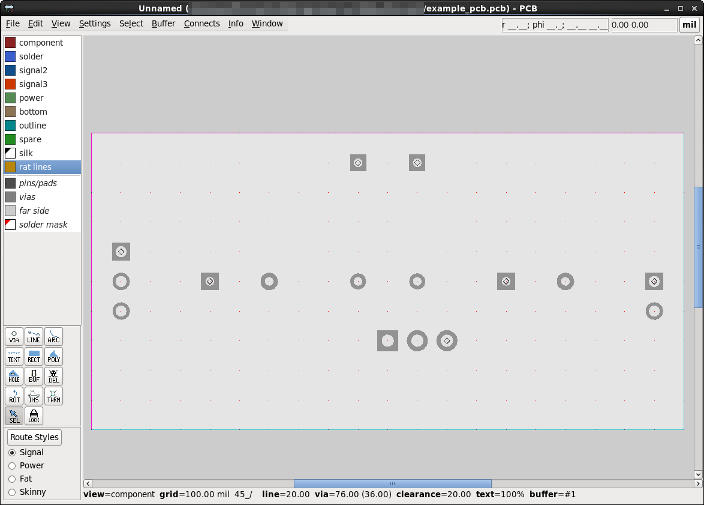Image resolution: width=704 pixels, height=505 pixels.
Task: Toggle the solder mask swatch
Action: [x=10, y=224]
